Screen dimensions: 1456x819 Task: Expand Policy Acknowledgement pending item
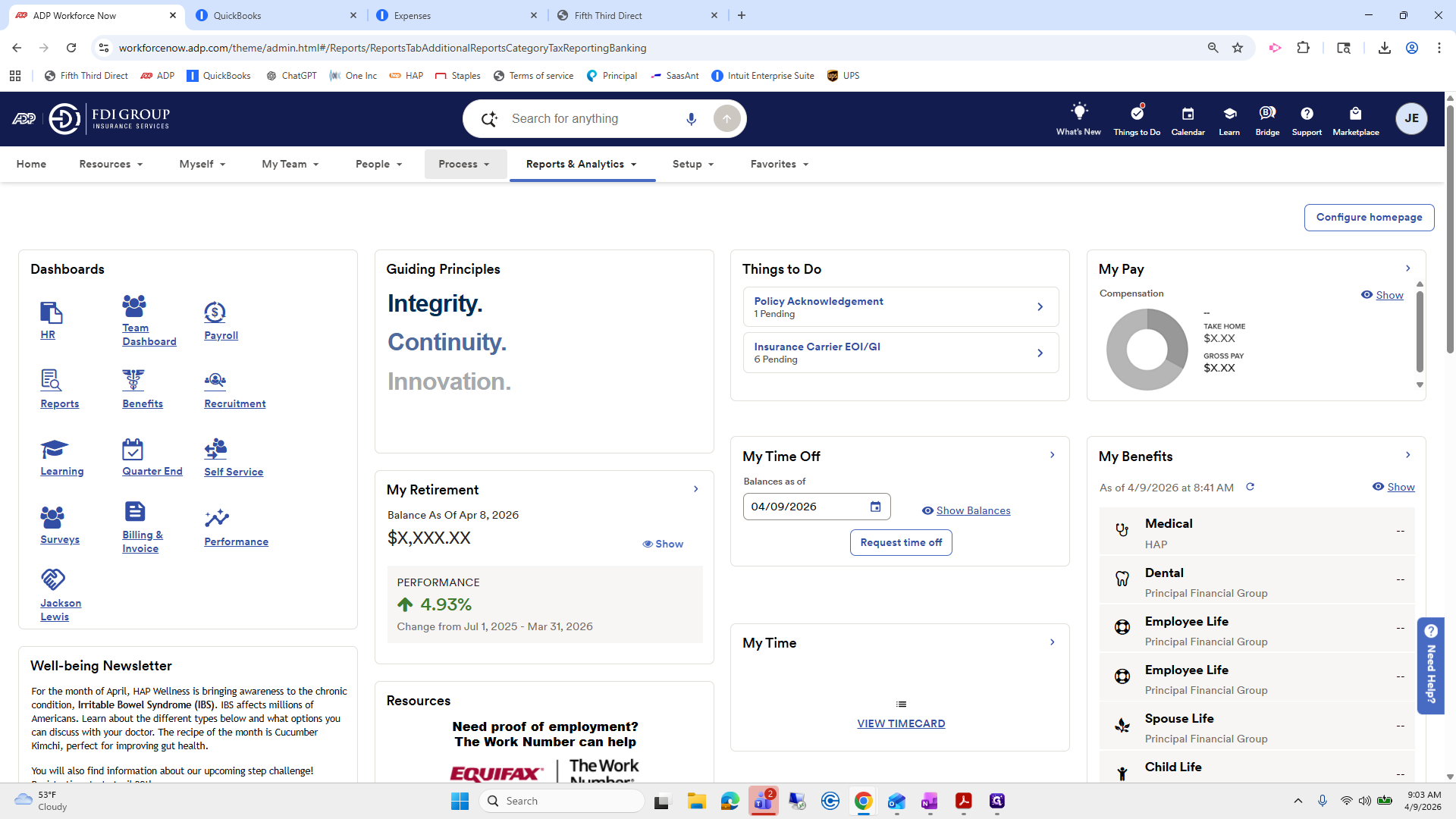900,306
